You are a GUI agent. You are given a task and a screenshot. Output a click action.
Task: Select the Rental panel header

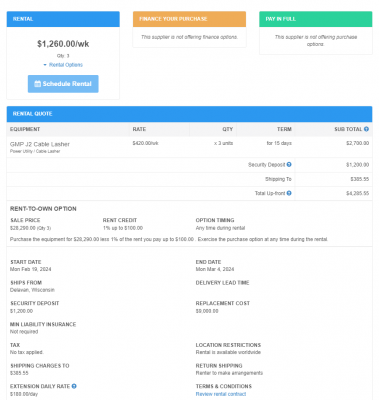pos(63,19)
